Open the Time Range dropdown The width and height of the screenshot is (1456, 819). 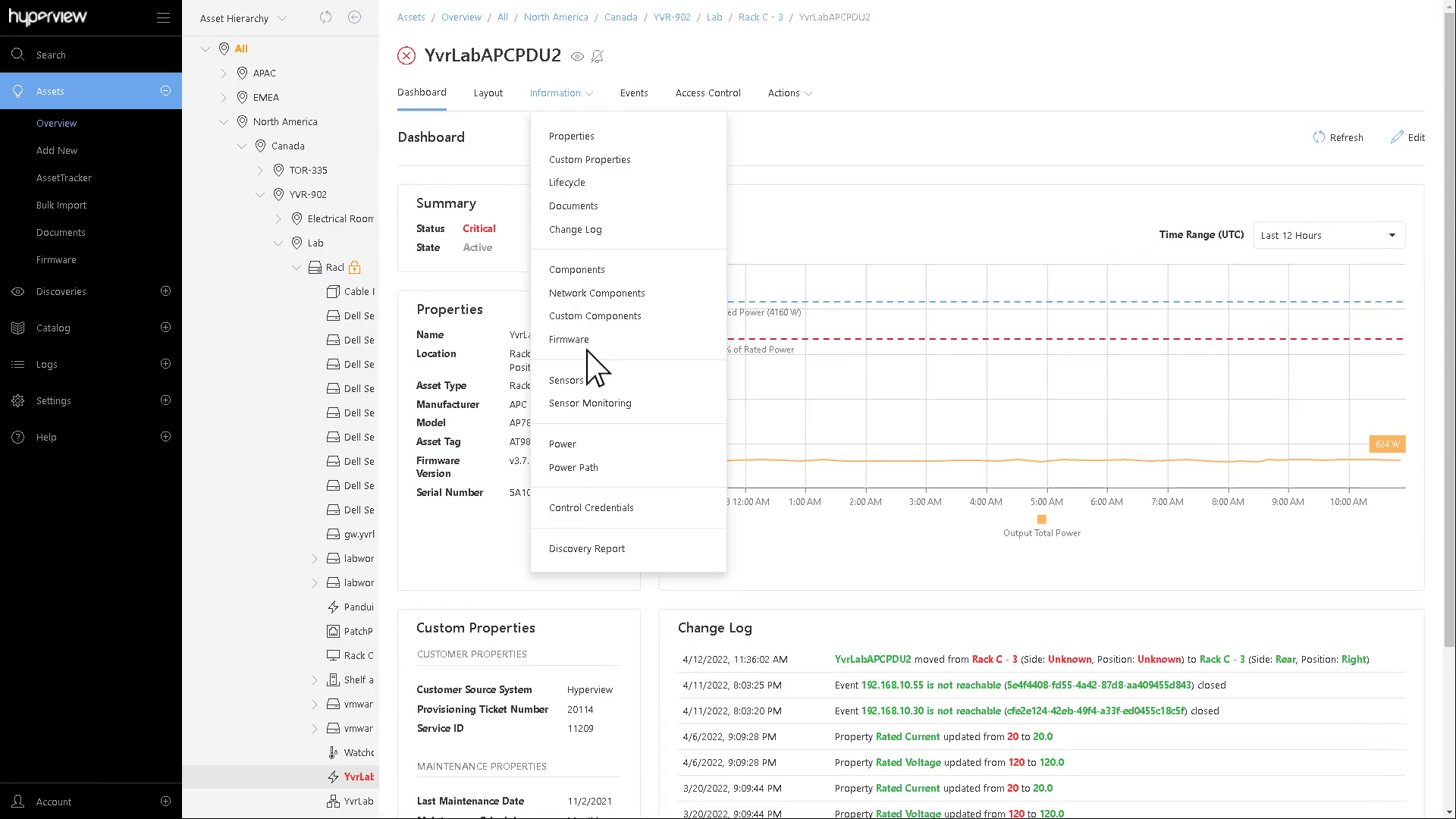point(1329,235)
